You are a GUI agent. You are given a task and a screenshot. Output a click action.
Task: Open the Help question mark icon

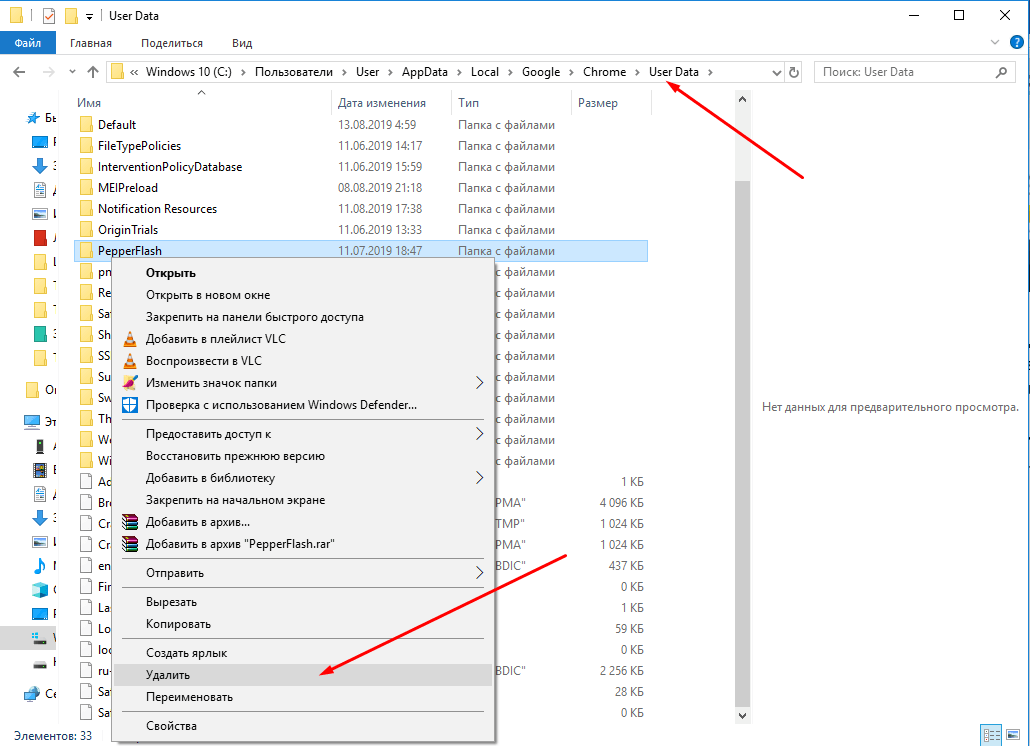click(1016, 43)
